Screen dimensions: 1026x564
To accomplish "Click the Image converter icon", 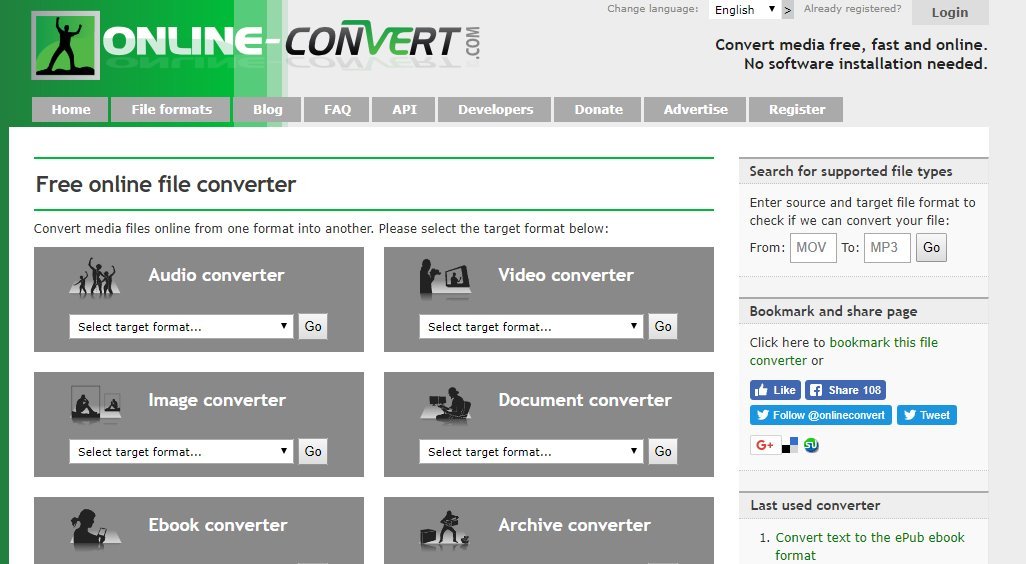I will pyautogui.click(x=96, y=403).
